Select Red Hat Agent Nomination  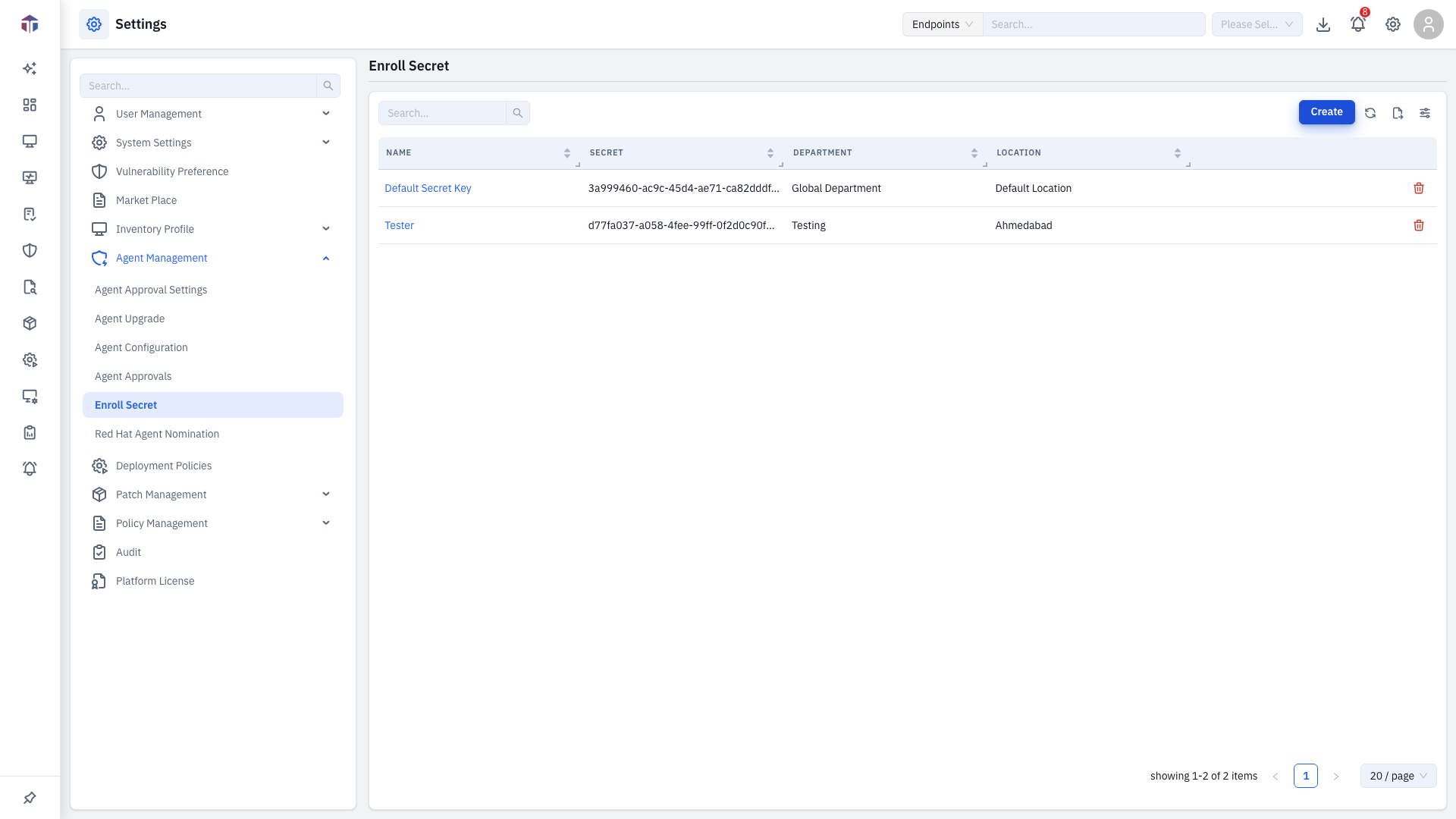(156, 434)
